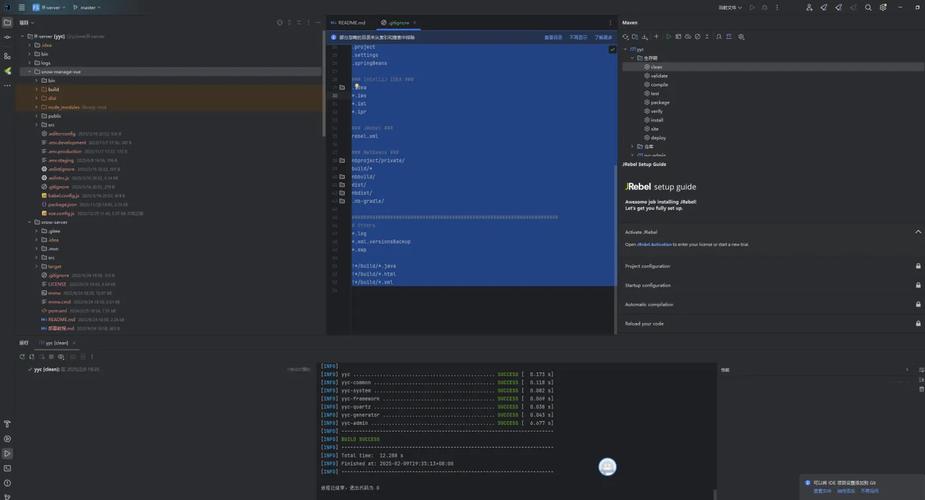Screen dimensions: 925x500
Task: Toggle Maven skip tests mode
Action: click(697, 37)
